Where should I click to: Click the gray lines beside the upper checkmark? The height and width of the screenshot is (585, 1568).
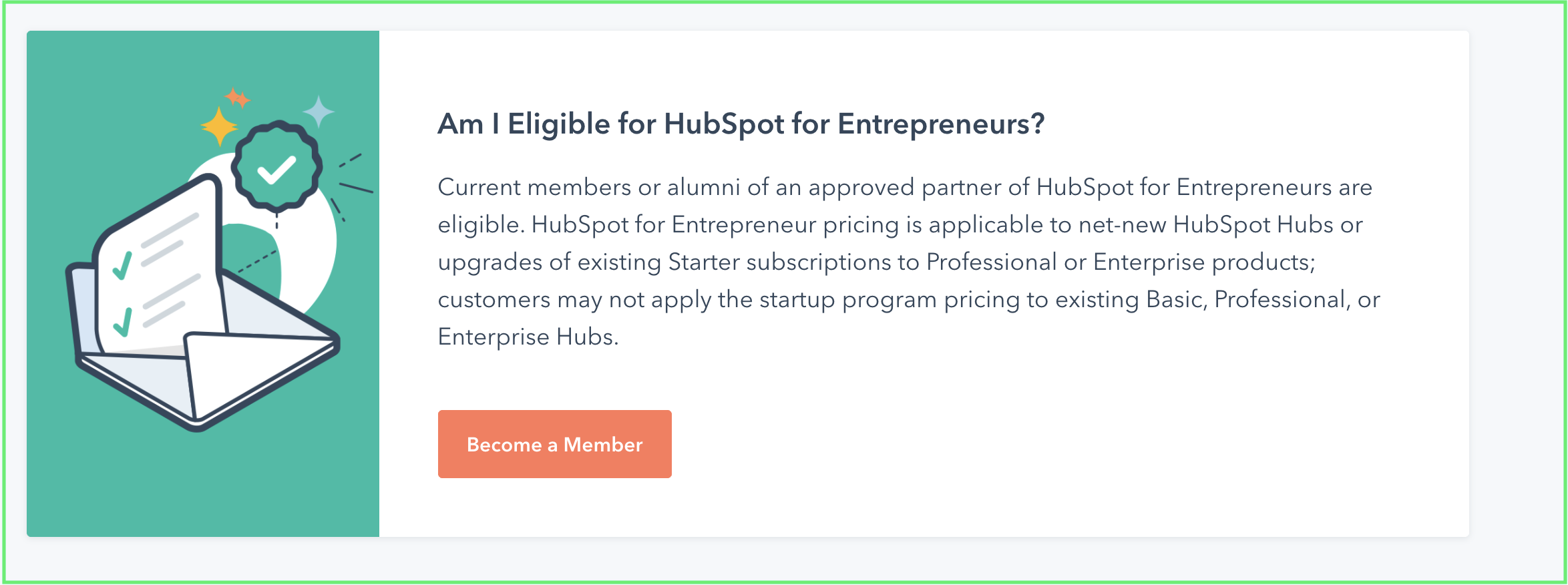pyautogui.click(x=170, y=240)
